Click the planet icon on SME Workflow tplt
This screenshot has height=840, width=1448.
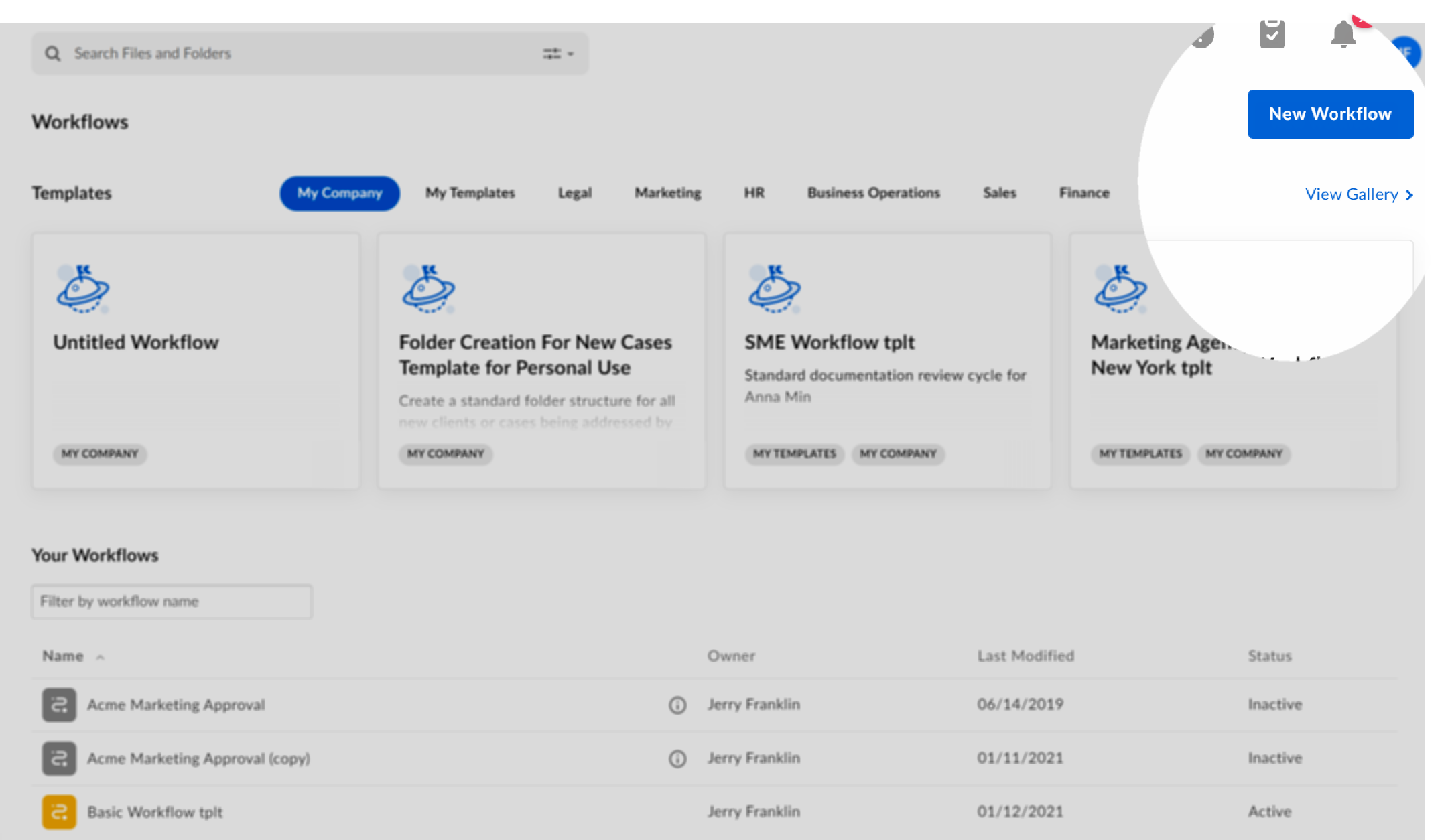(774, 289)
